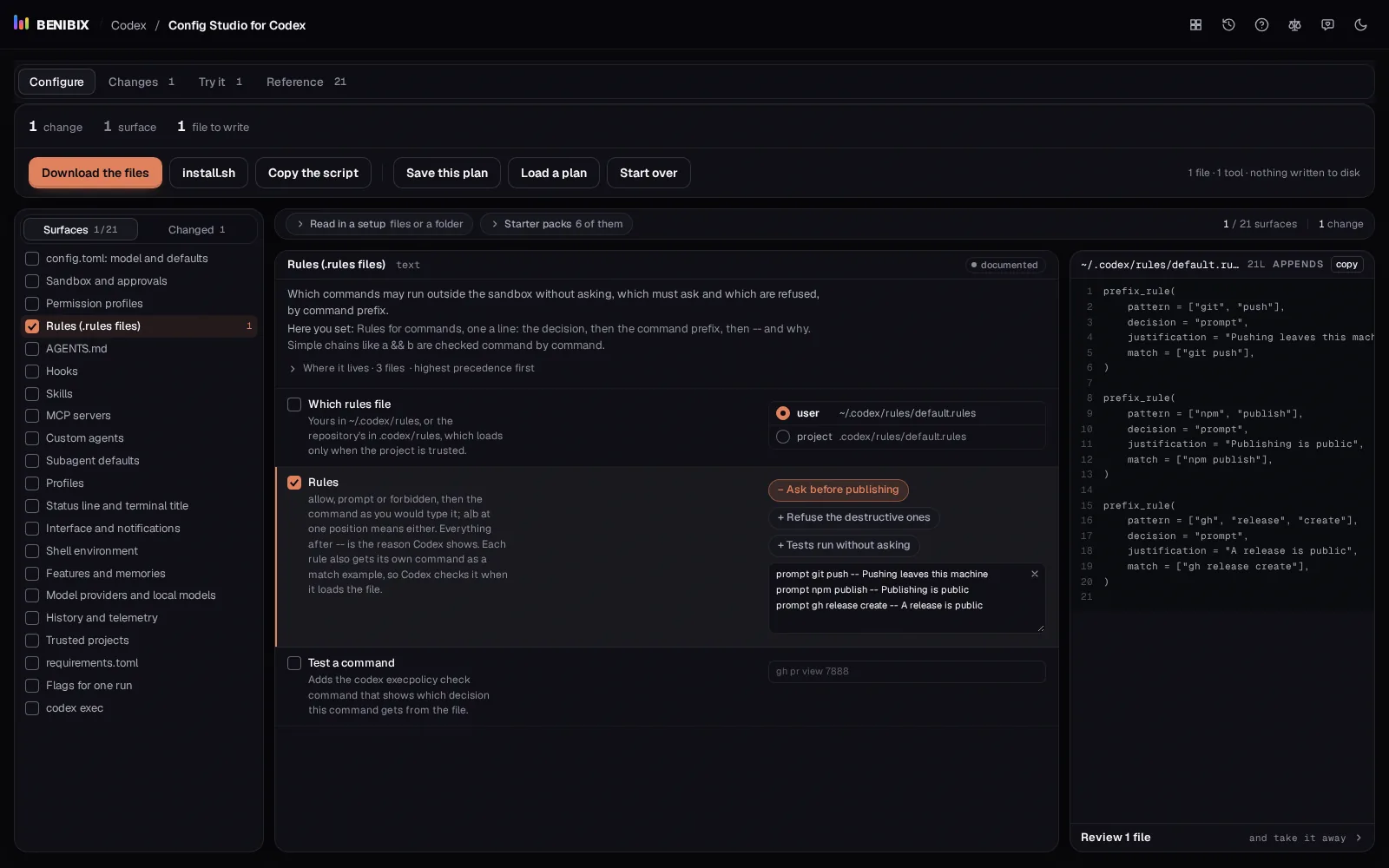This screenshot has width=1389, height=868.
Task: Click the 'gh pr view 7888' input field
Action: (x=906, y=672)
